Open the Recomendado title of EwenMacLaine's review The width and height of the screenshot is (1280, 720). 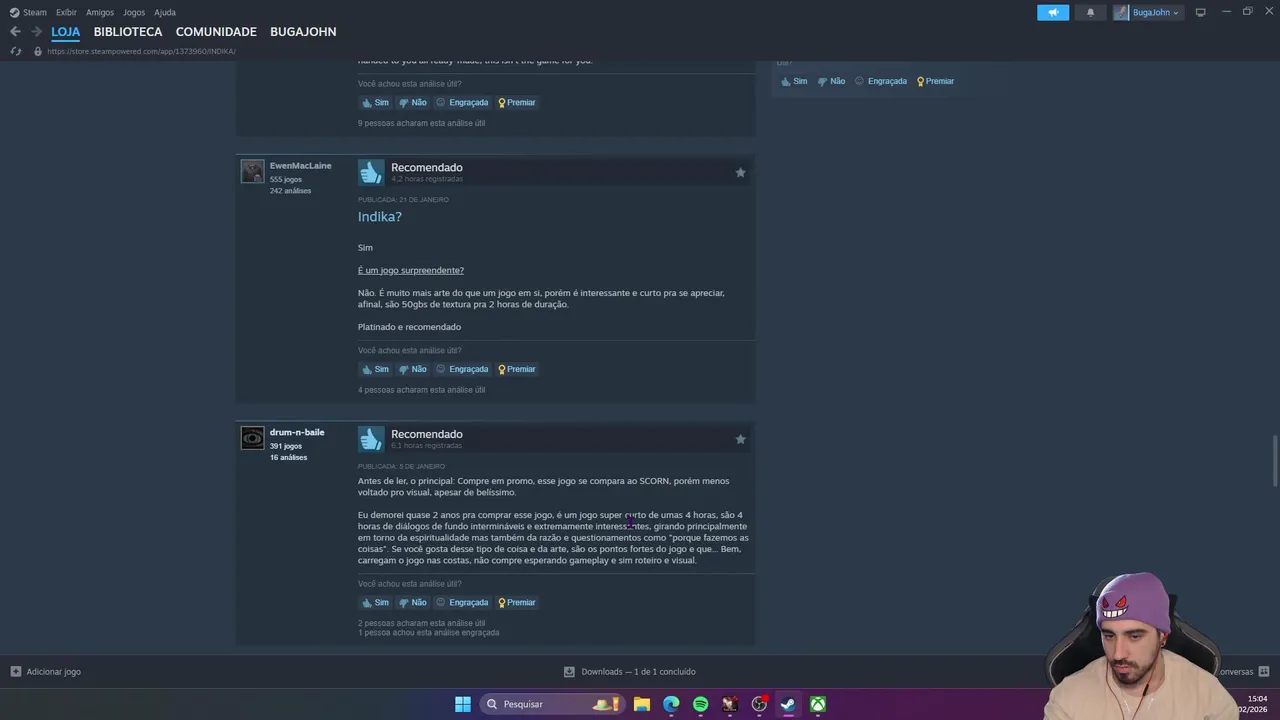(x=426, y=167)
